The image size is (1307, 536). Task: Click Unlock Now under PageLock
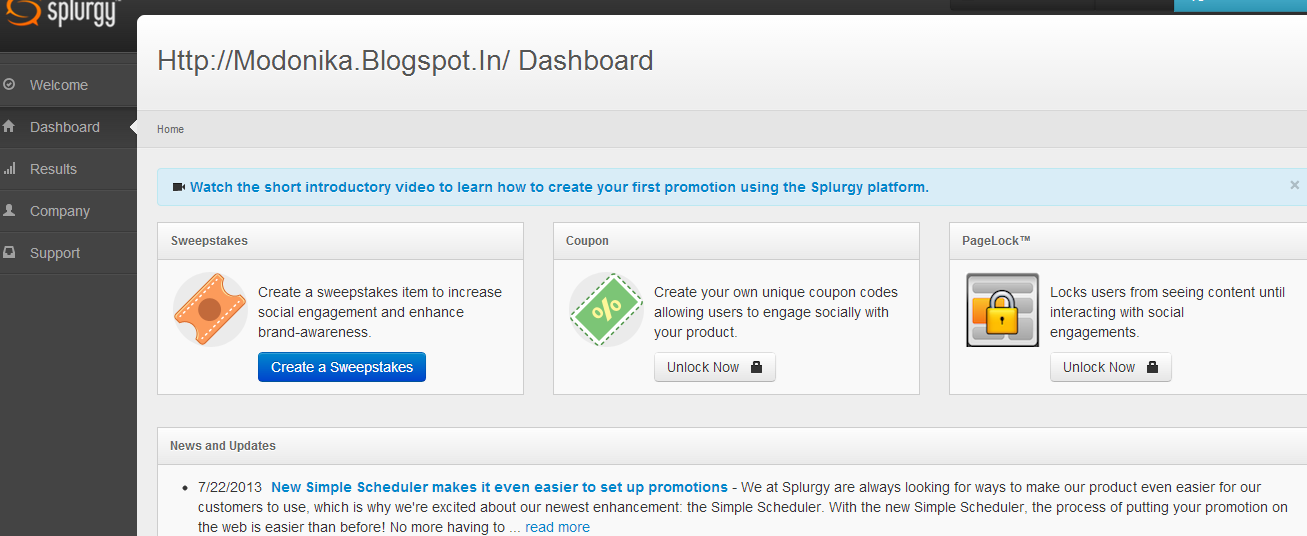click(1111, 367)
